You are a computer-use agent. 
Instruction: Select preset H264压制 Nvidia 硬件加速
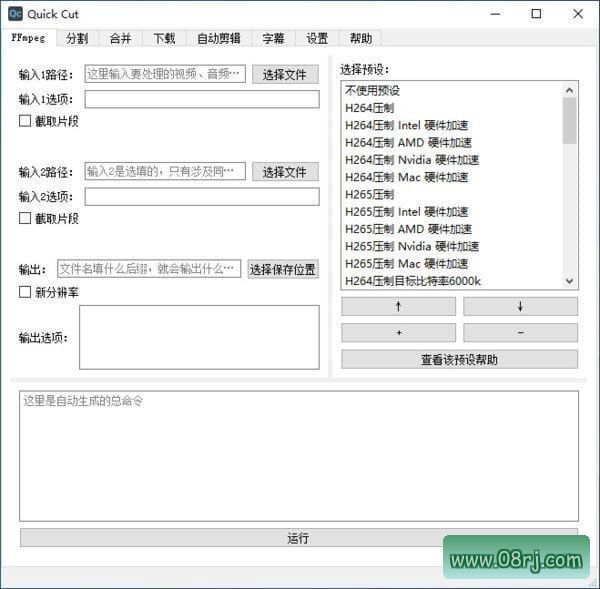[453, 160]
